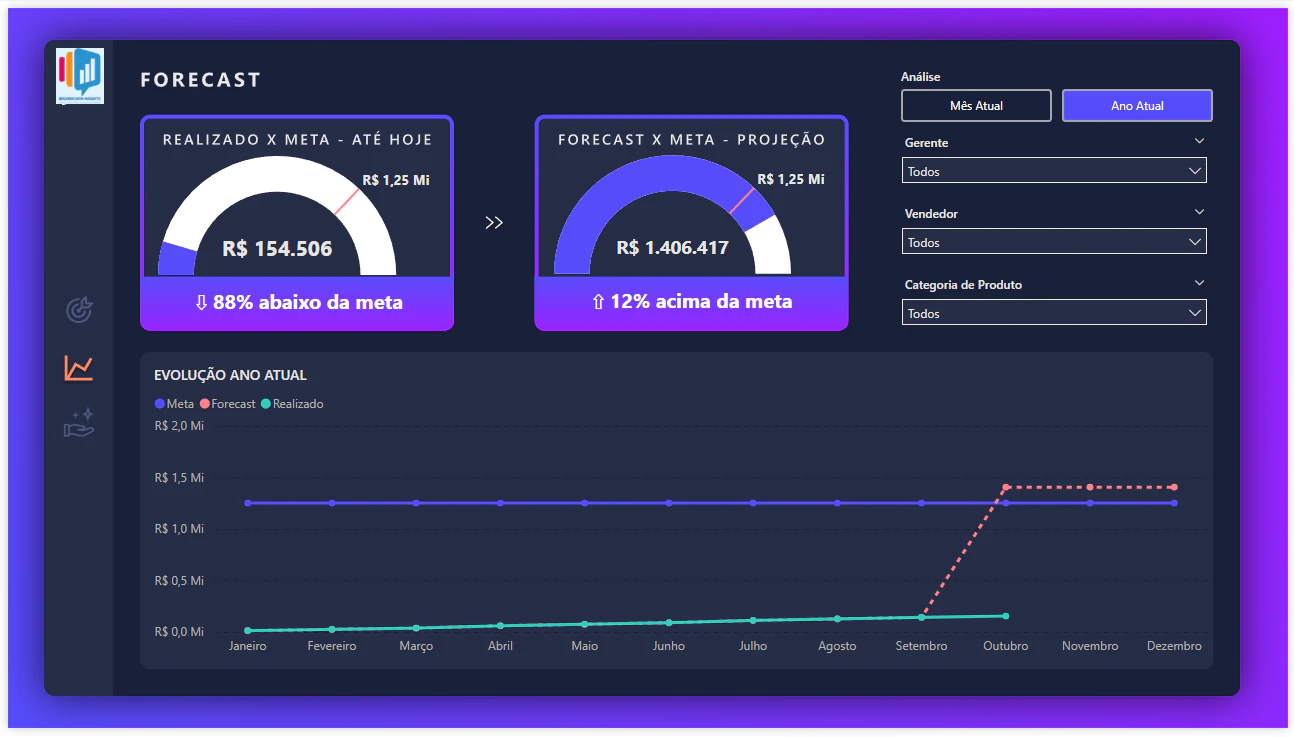This screenshot has height=737, width=1294.
Task: Click the double arrow between the gauge cards
Action: tap(494, 223)
